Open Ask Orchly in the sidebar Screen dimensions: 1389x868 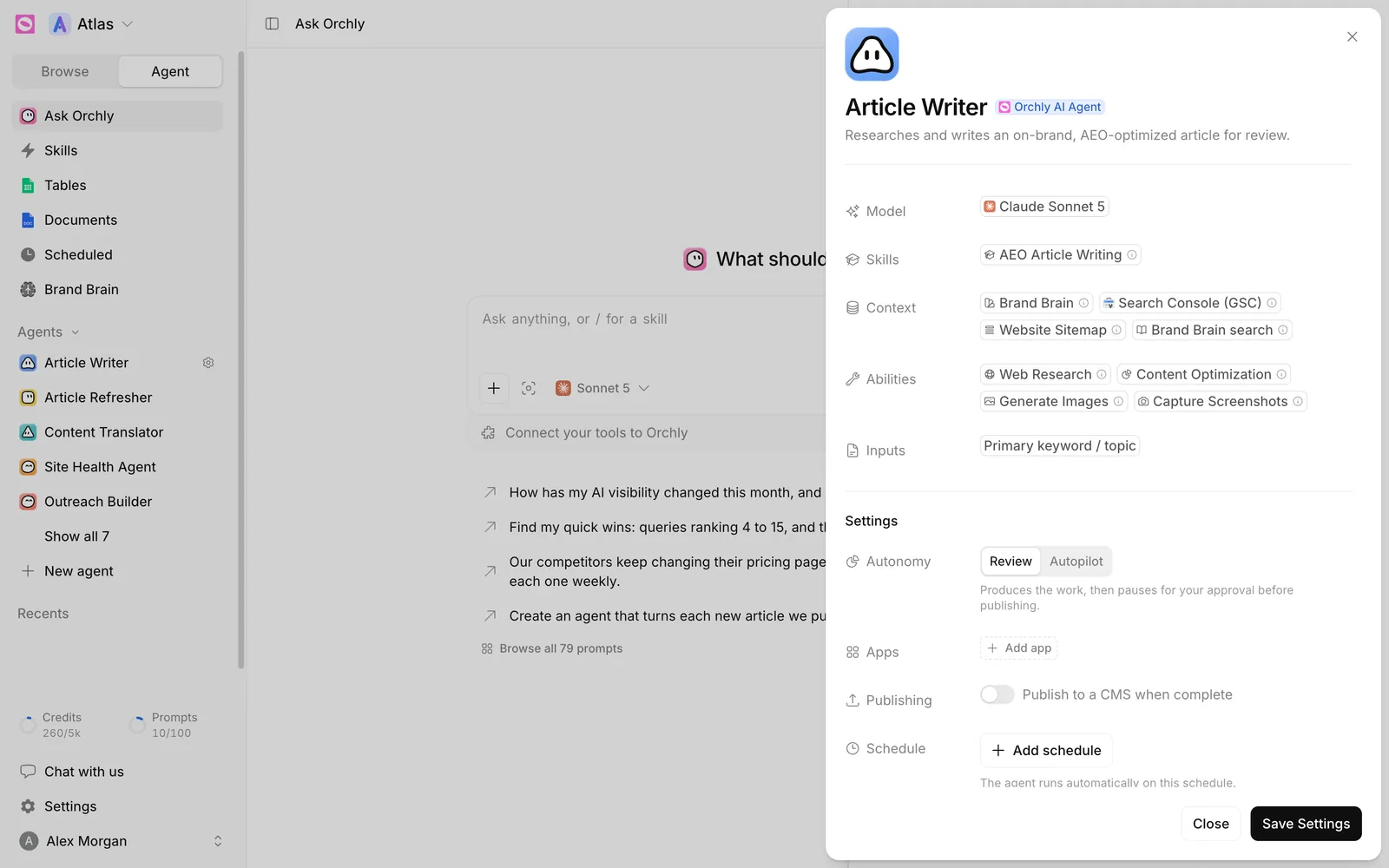tap(117, 115)
